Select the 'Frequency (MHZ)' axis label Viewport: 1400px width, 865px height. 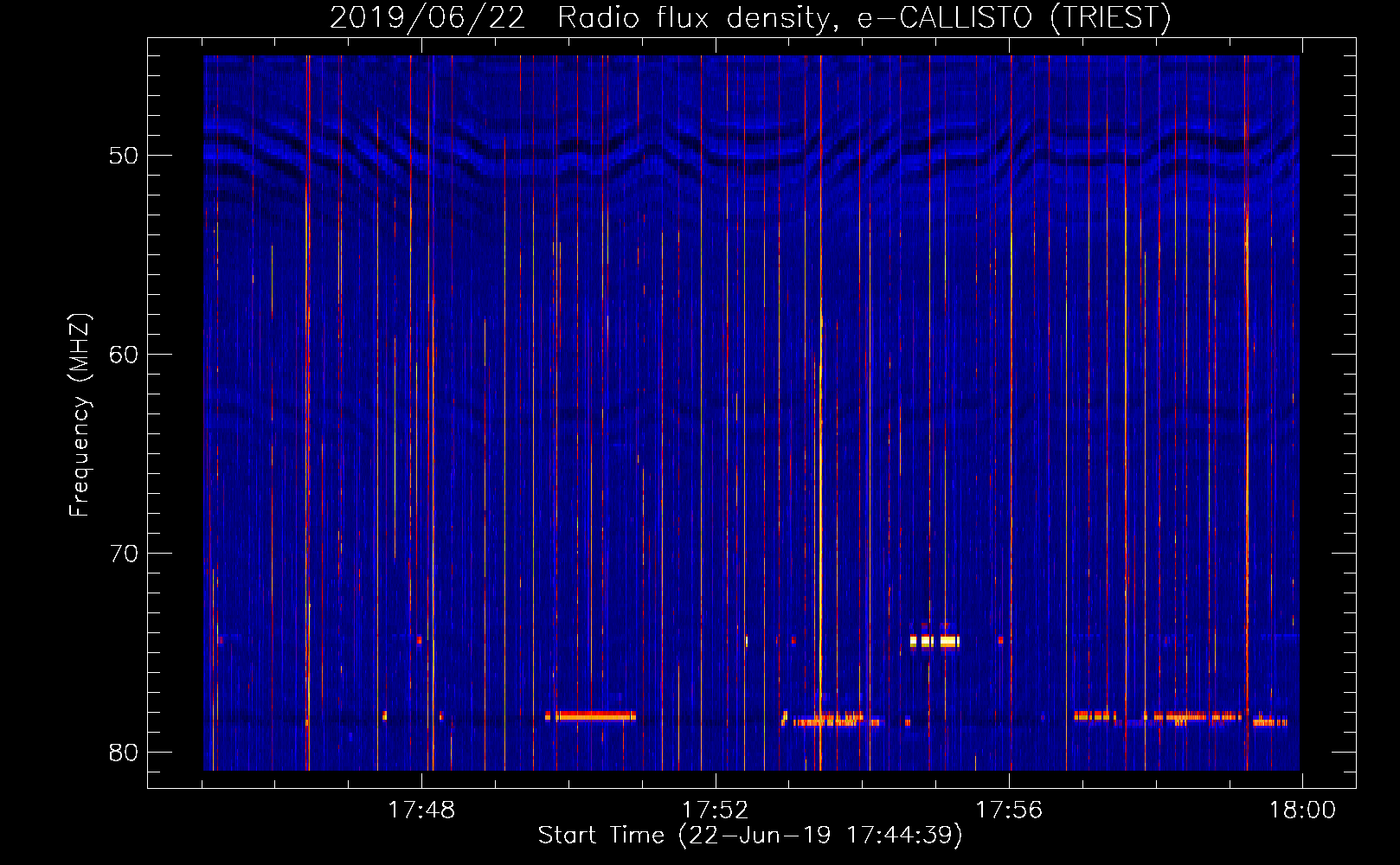pyautogui.click(x=80, y=415)
